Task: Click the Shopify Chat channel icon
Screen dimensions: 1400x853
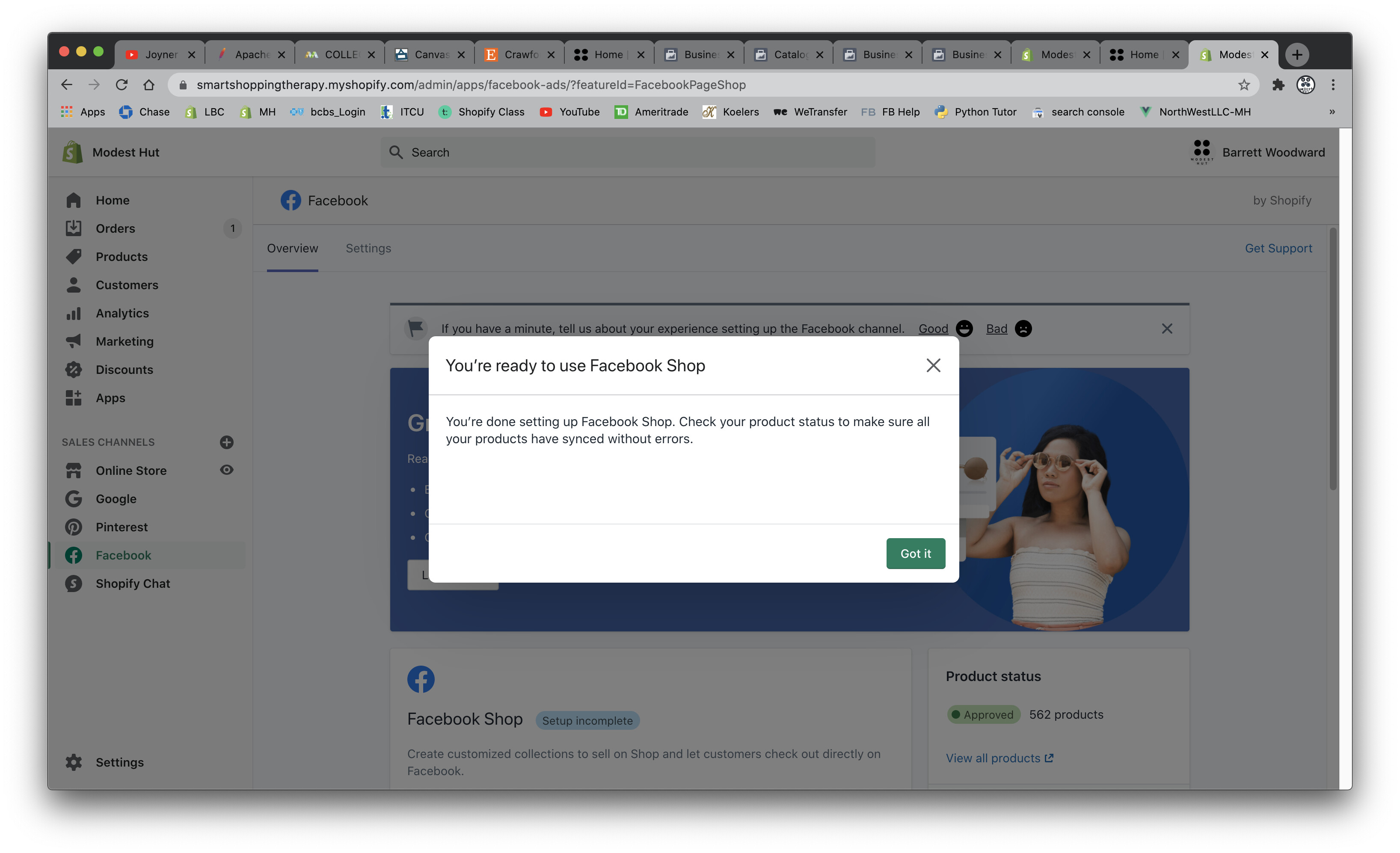Action: pos(73,583)
